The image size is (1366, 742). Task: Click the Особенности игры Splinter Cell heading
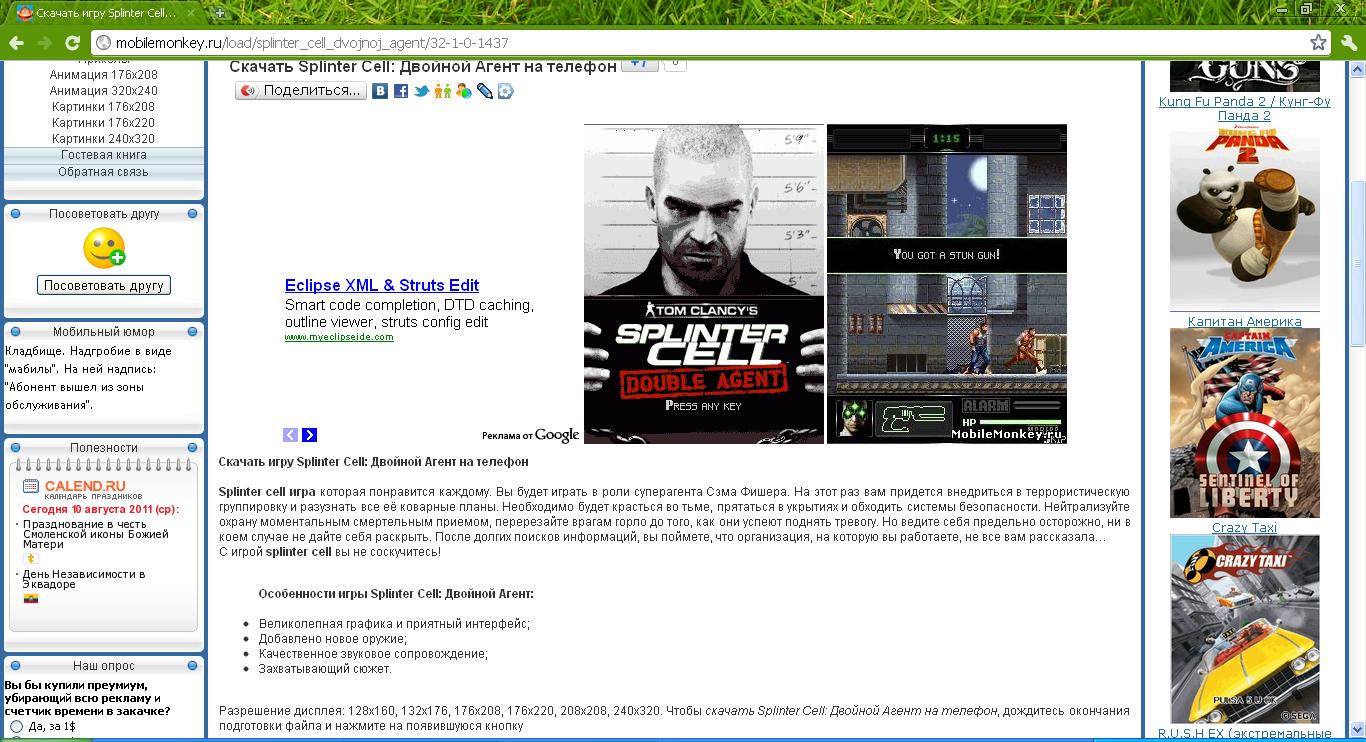396,594
